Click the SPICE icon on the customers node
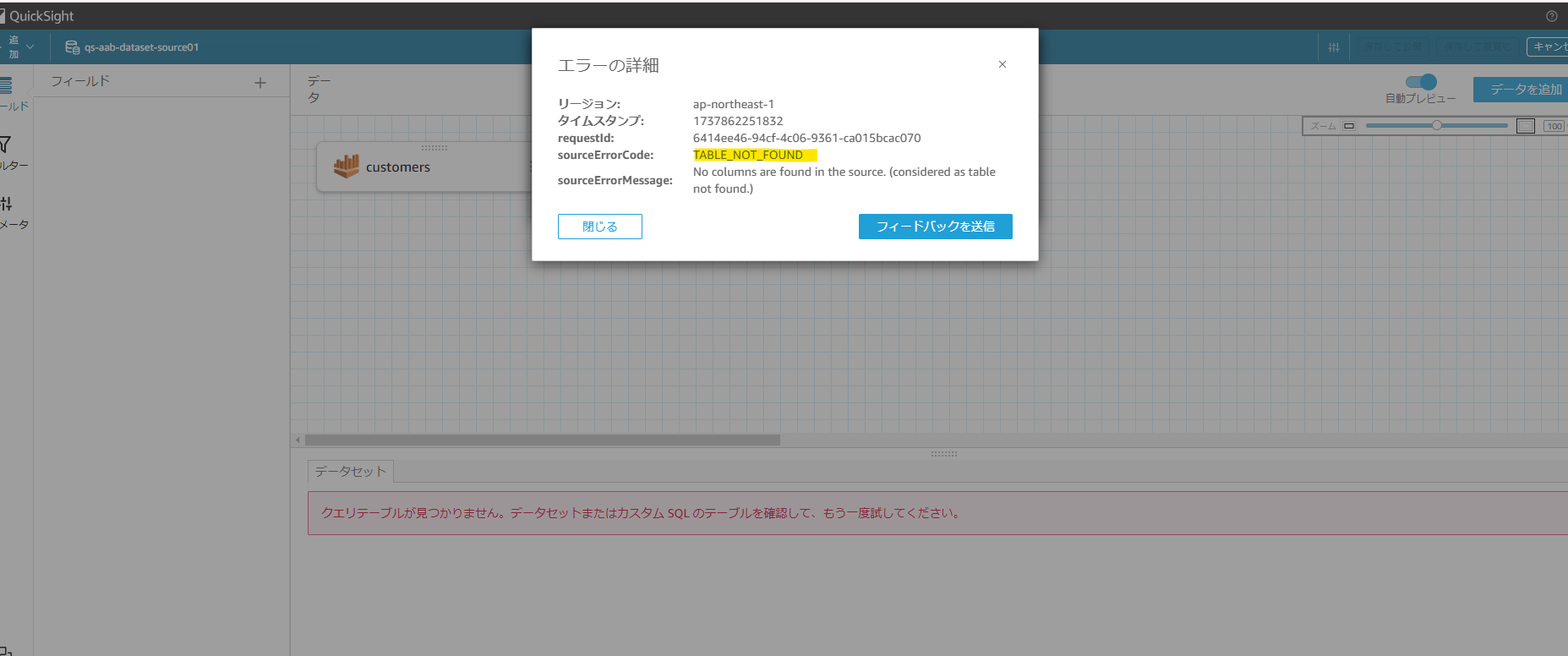1568x656 pixels. pyautogui.click(x=347, y=166)
